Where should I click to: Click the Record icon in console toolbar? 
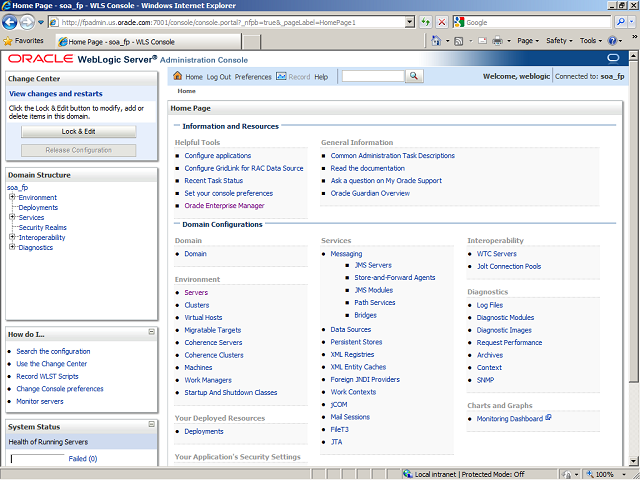coord(280,77)
